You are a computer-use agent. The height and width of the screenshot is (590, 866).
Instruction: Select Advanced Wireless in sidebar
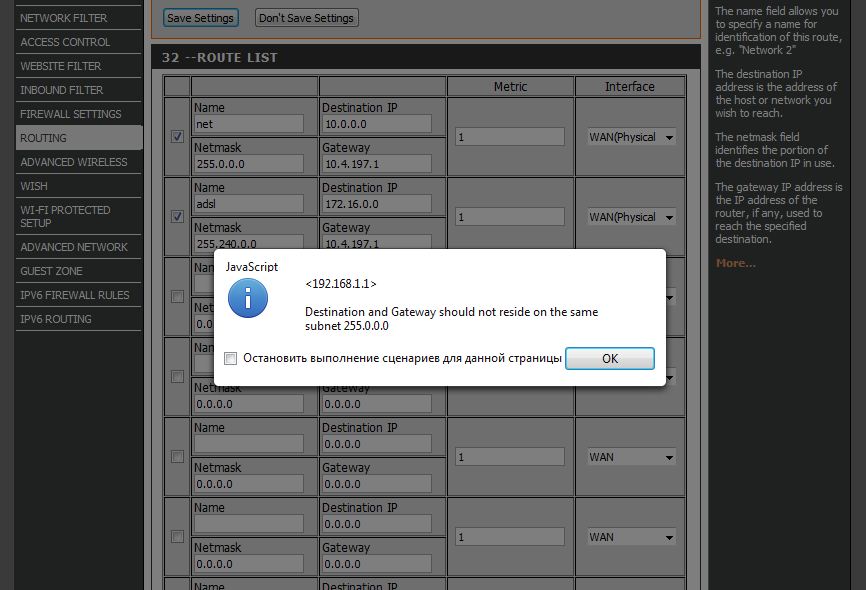click(74, 162)
